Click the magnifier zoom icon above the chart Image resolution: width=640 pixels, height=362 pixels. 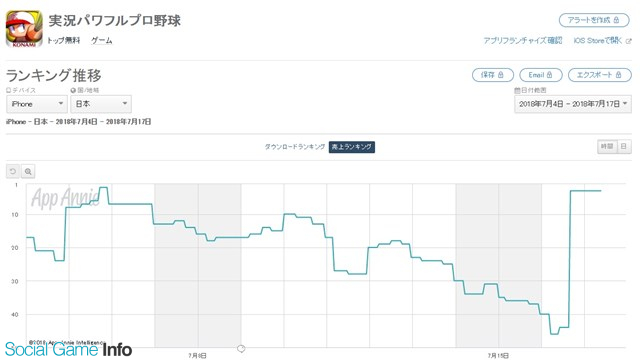click(x=28, y=171)
